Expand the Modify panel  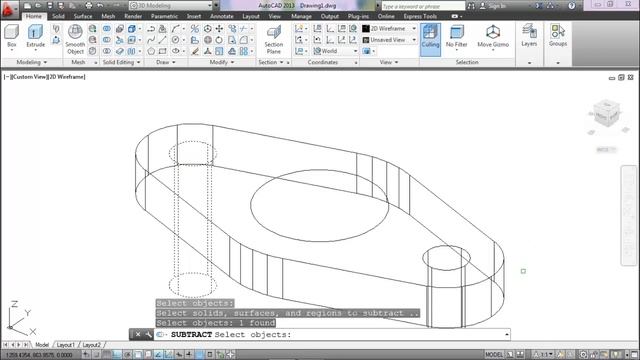click(222, 62)
